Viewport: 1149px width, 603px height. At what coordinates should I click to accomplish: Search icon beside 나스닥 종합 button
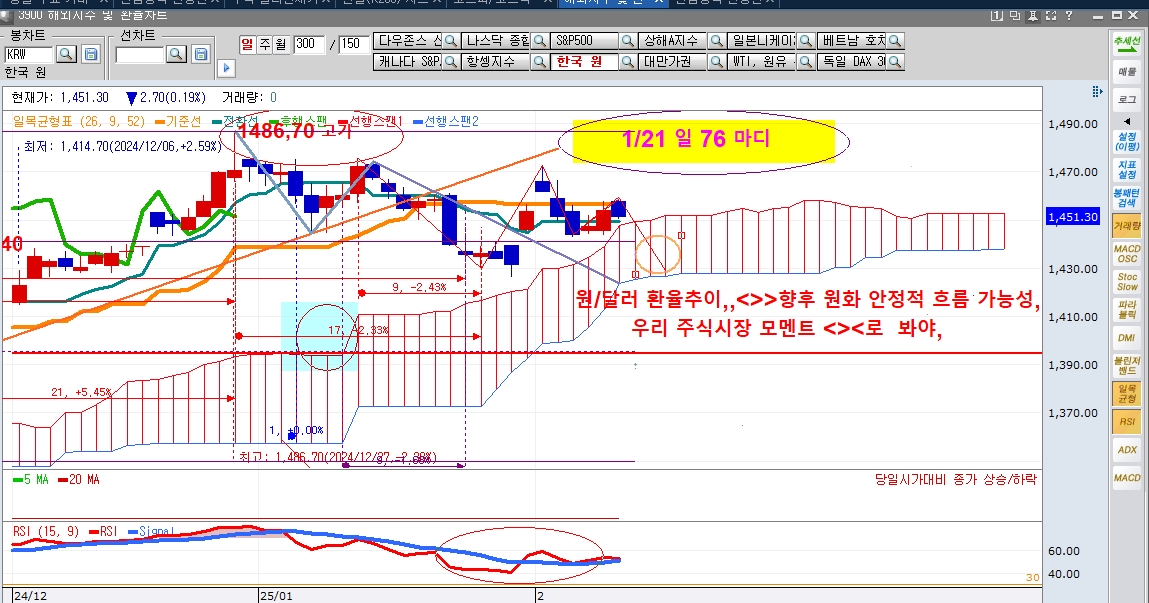point(539,41)
